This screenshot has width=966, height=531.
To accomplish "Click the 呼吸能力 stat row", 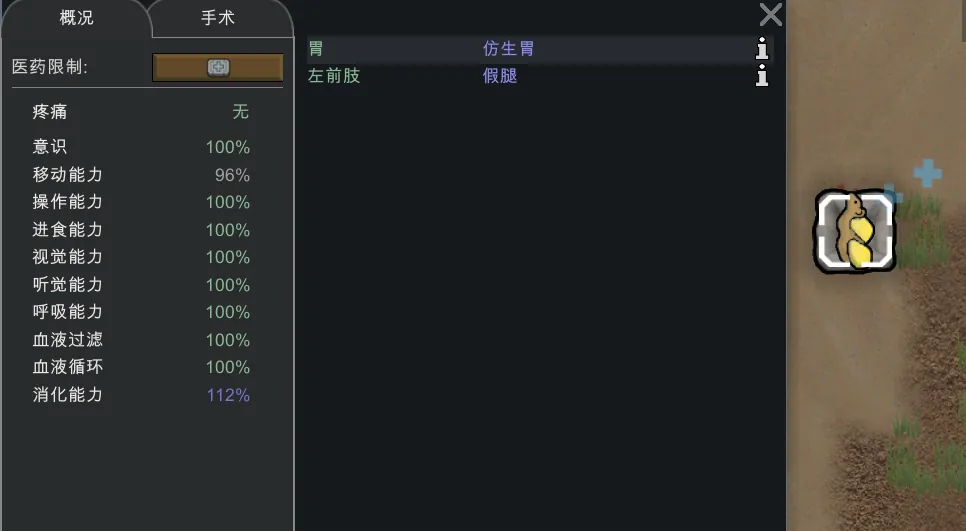I will 140,312.
